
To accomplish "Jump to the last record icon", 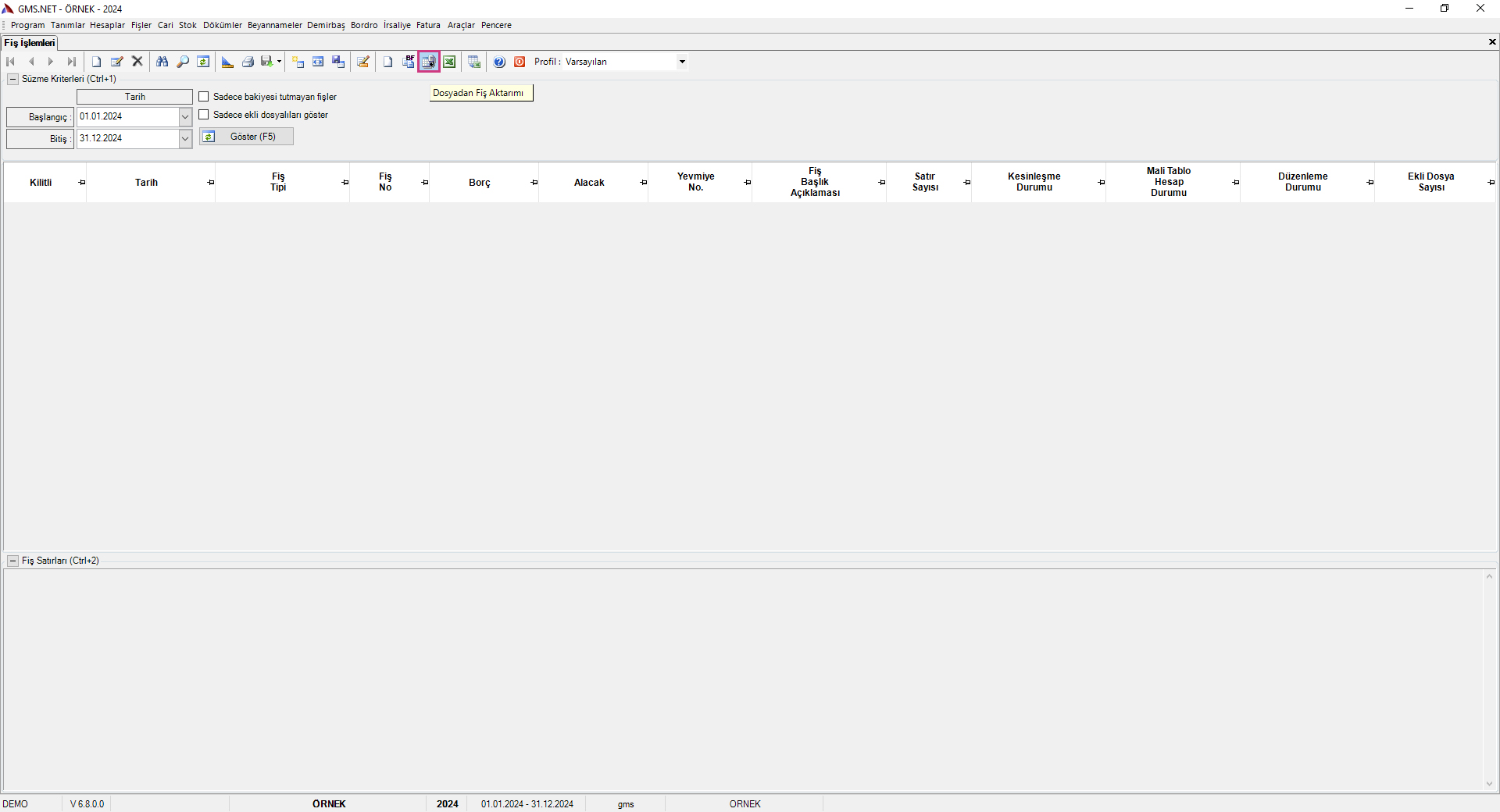I will tap(71, 62).
